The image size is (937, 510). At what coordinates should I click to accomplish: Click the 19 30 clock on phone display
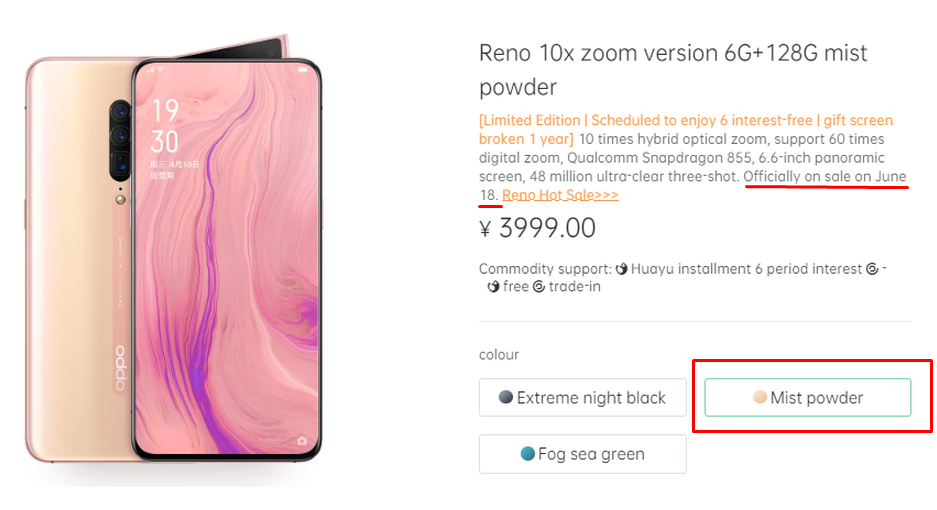166,125
